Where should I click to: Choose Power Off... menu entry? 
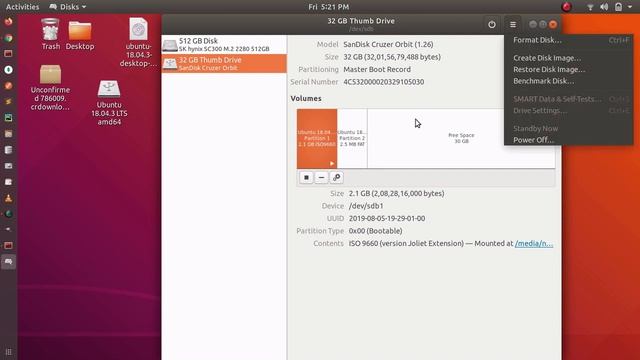click(x=569, y=140)
